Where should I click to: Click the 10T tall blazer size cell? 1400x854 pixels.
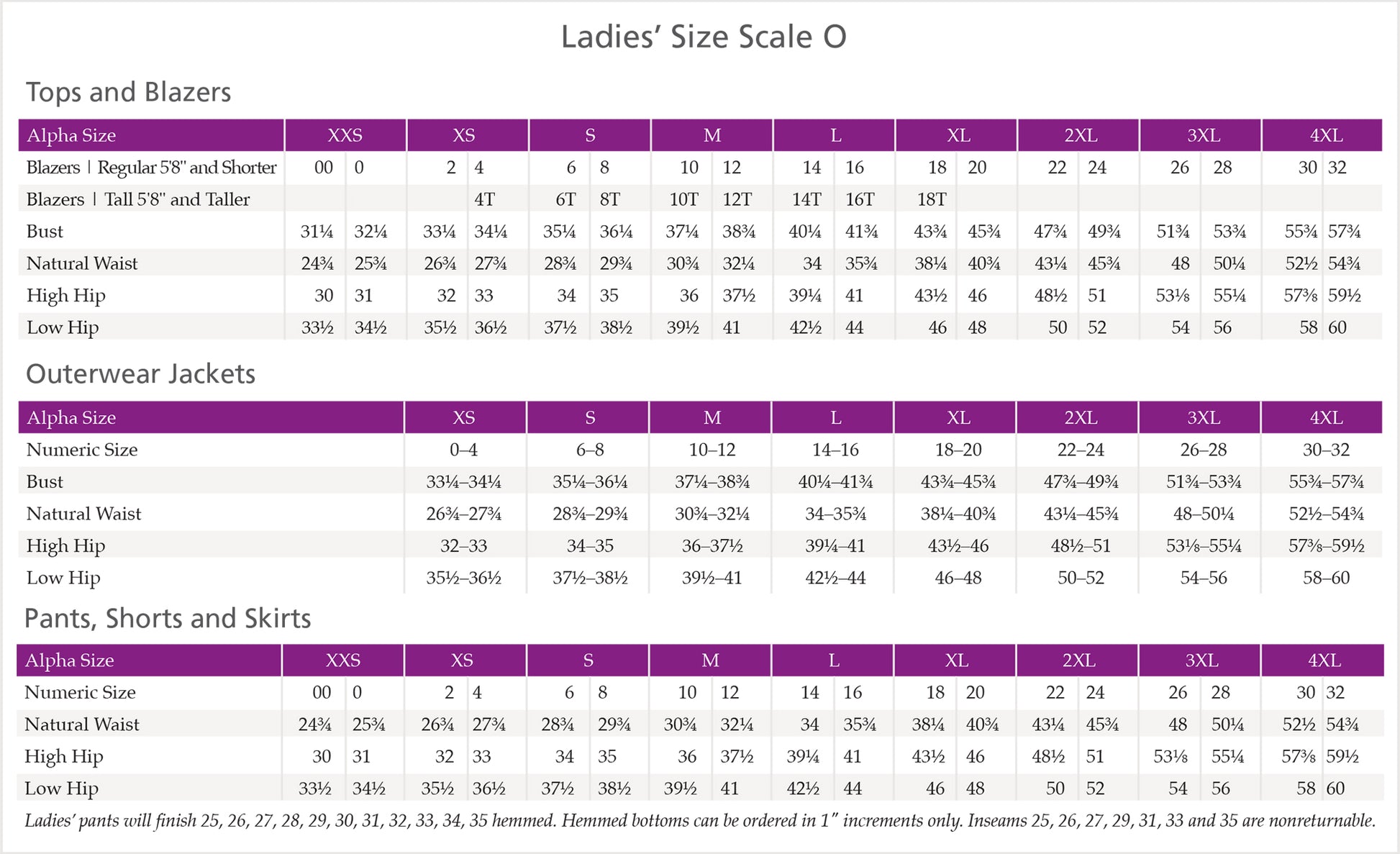[x=683, y=199]
